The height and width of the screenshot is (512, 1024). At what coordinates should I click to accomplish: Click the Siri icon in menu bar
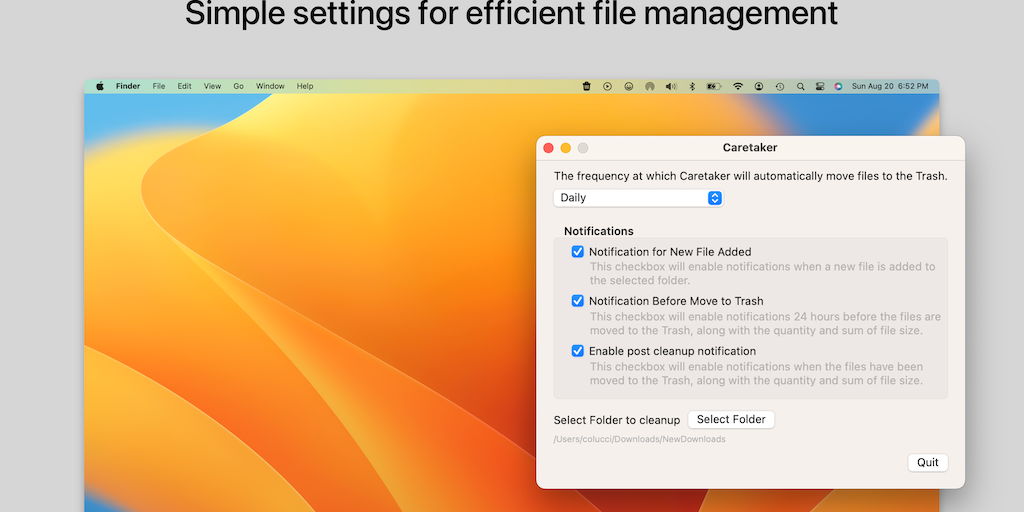(x=838, y=87)
